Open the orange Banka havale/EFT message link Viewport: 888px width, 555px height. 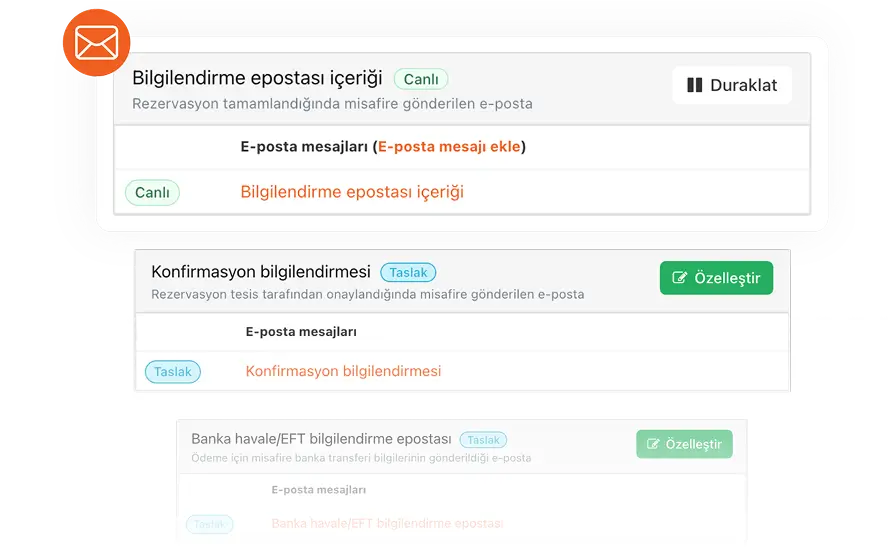tap(387, 523)
